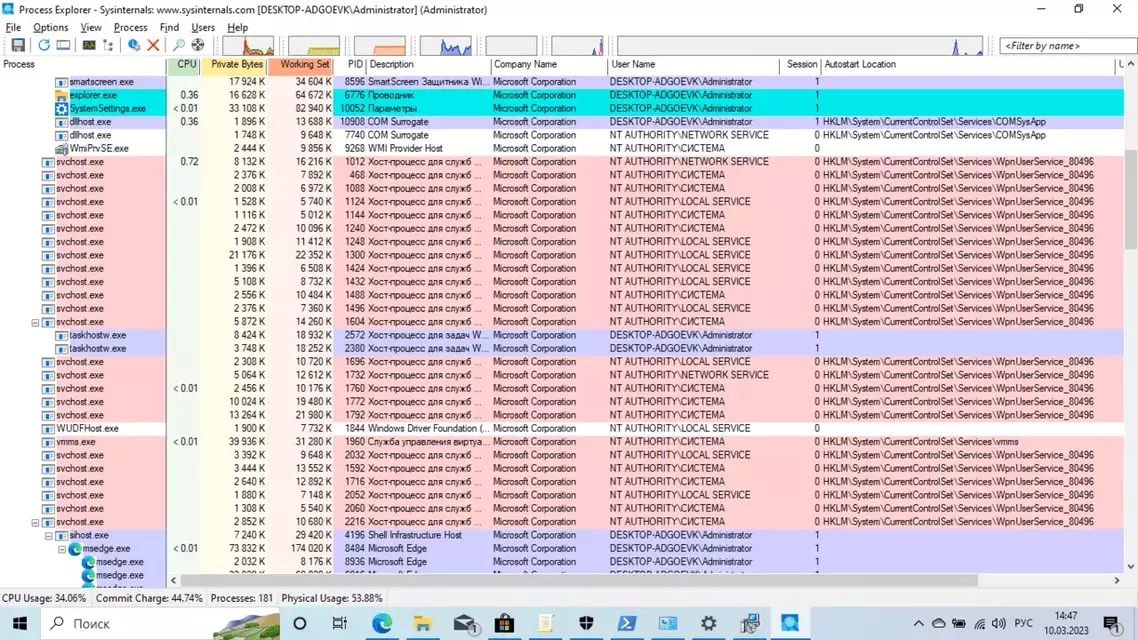
Task: Sort by the Description column header
Action: click(428, 65)
